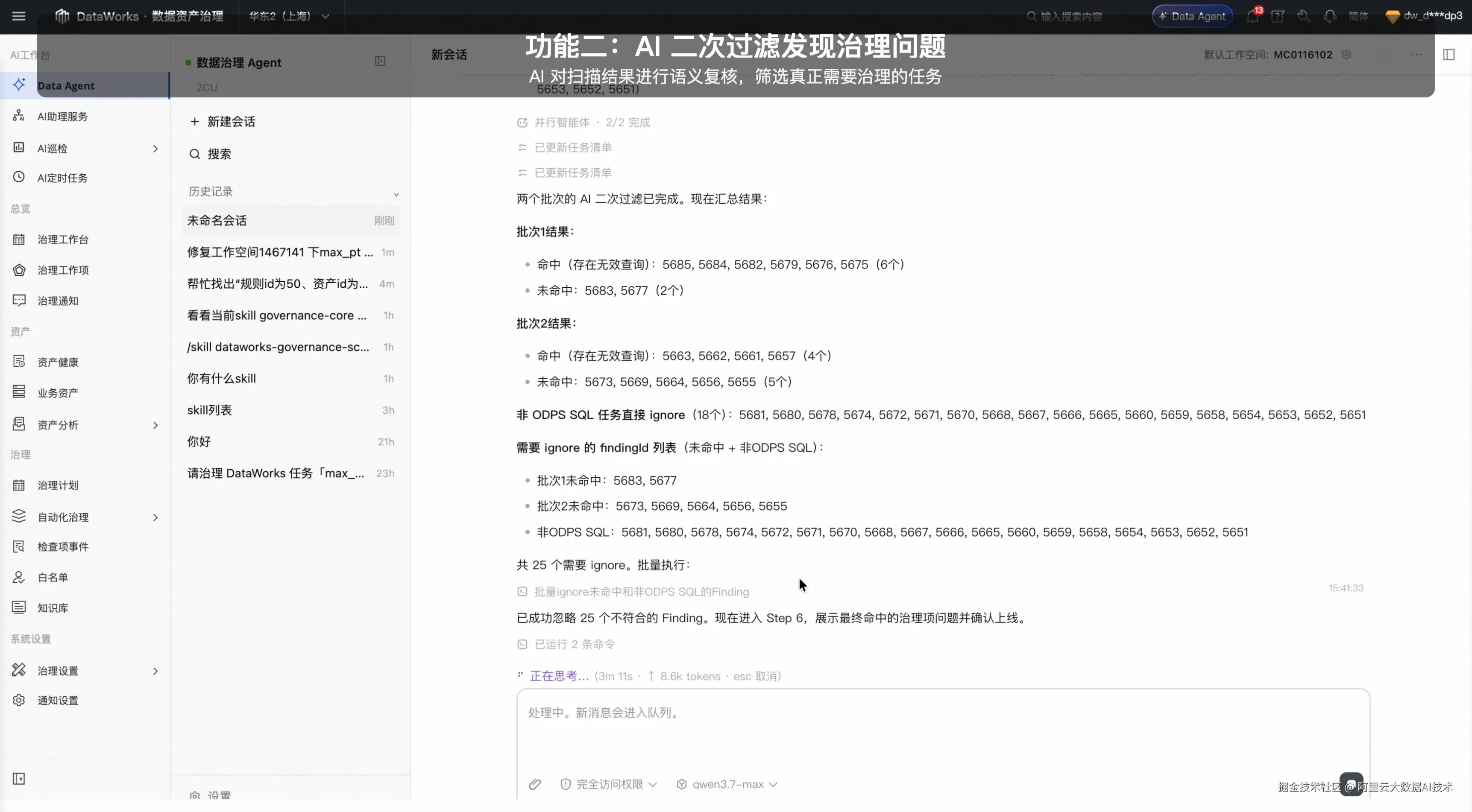Screen dimensions: 1472x812
Task: Open the 你有什么skill history entry
Action: click(x=291, y=378)
